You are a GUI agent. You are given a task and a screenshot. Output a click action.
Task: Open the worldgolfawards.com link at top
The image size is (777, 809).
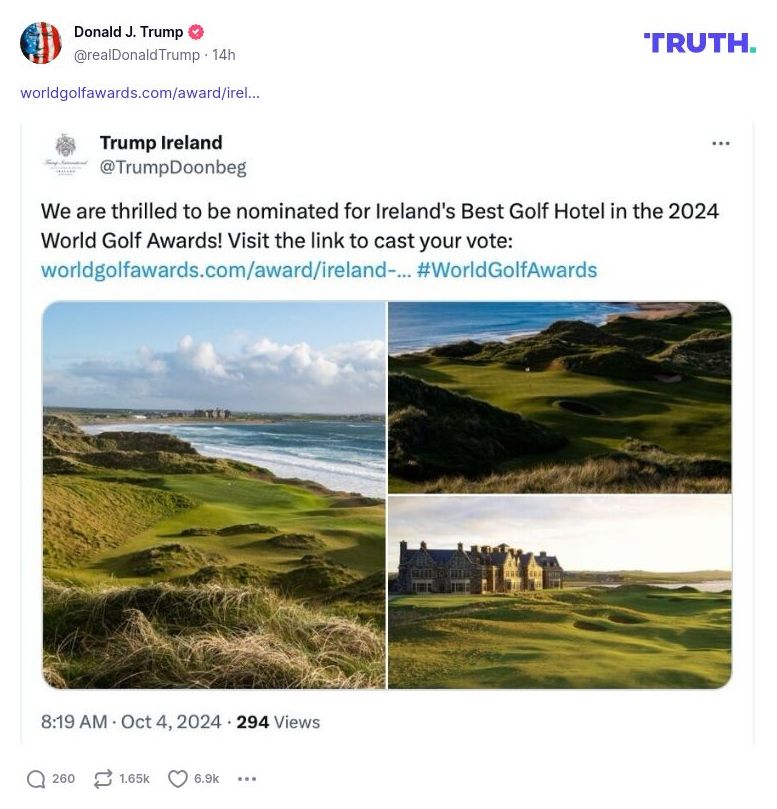pos(140,93)
